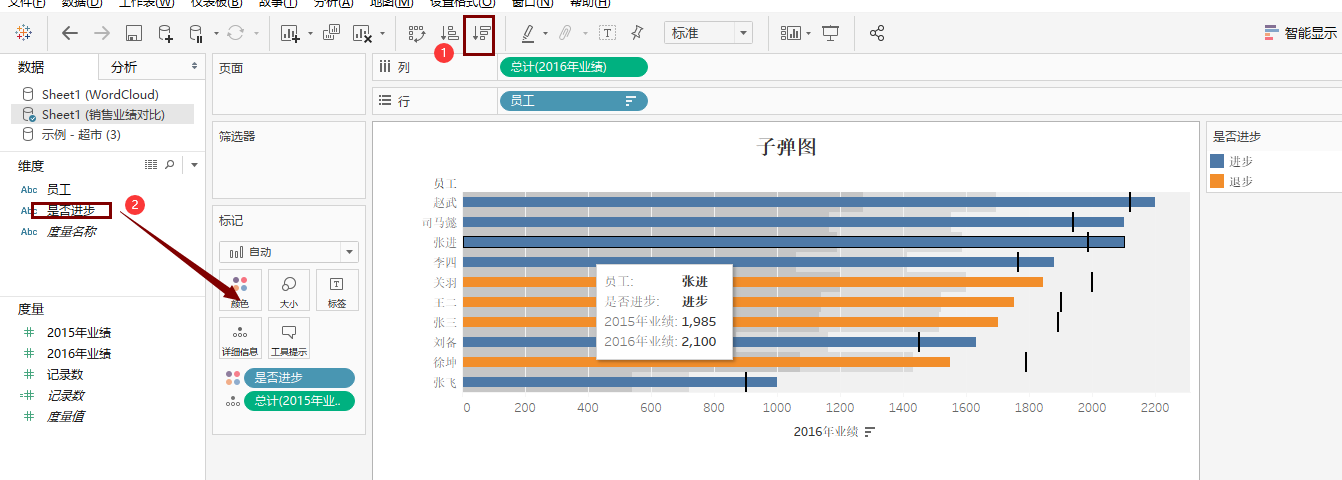
Task: Click the 标签 marks button
Action: click(337, 290)
